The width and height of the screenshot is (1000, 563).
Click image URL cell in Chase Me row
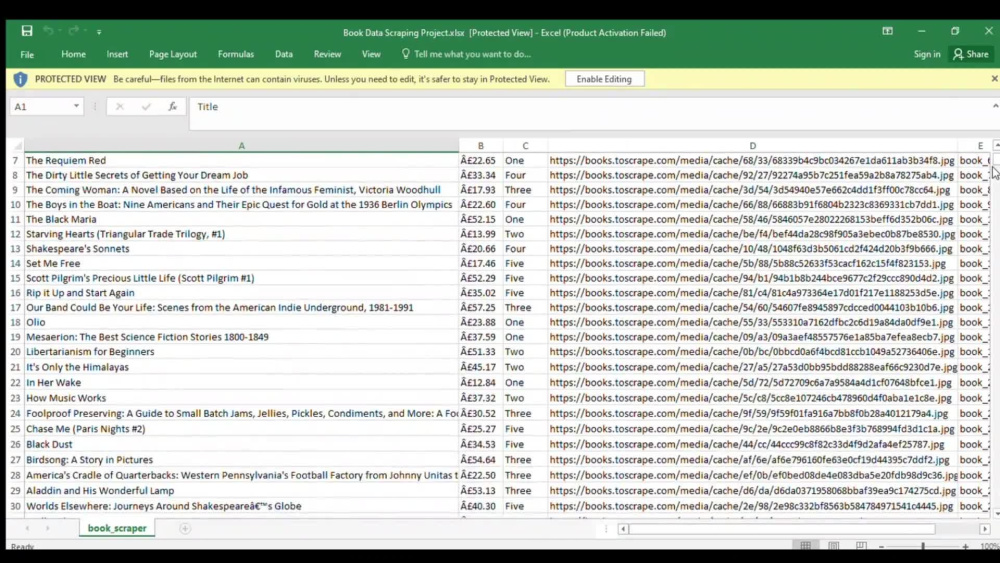point(753,428)
